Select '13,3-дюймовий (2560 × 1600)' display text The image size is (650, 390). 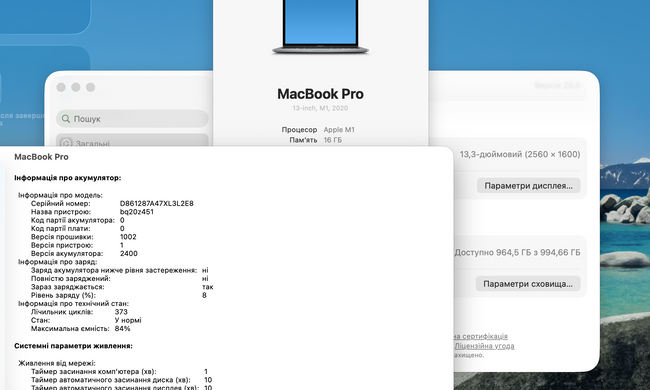coord(520,154)
